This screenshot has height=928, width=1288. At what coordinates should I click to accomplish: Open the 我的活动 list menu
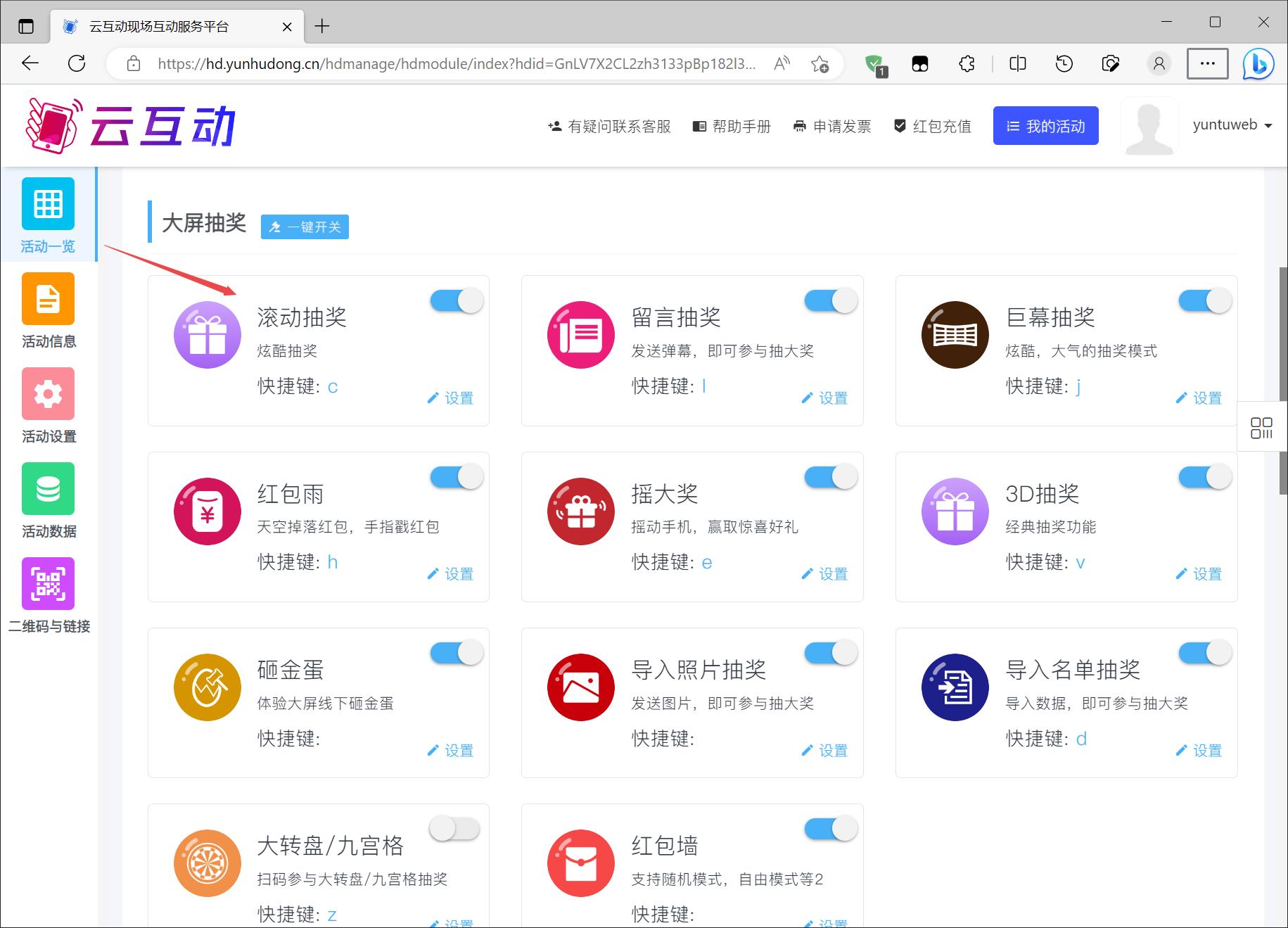click(1045, 126)
